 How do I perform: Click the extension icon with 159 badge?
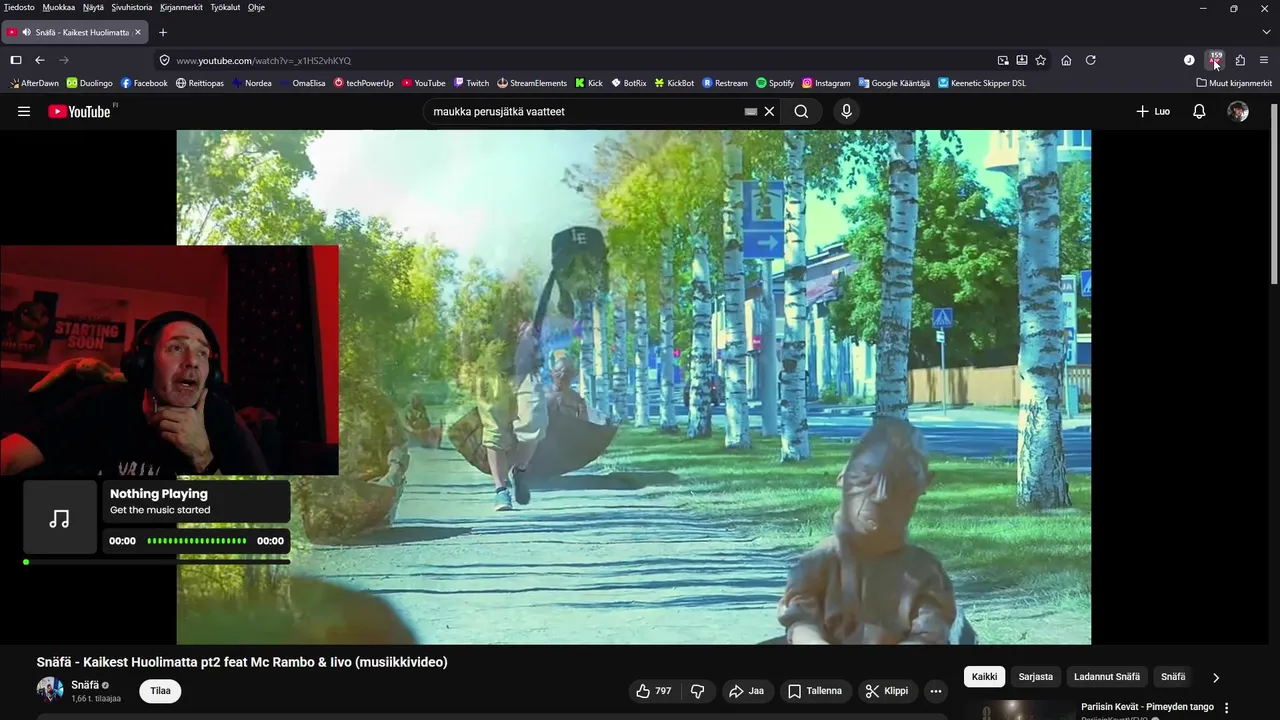coord(1215,60)
